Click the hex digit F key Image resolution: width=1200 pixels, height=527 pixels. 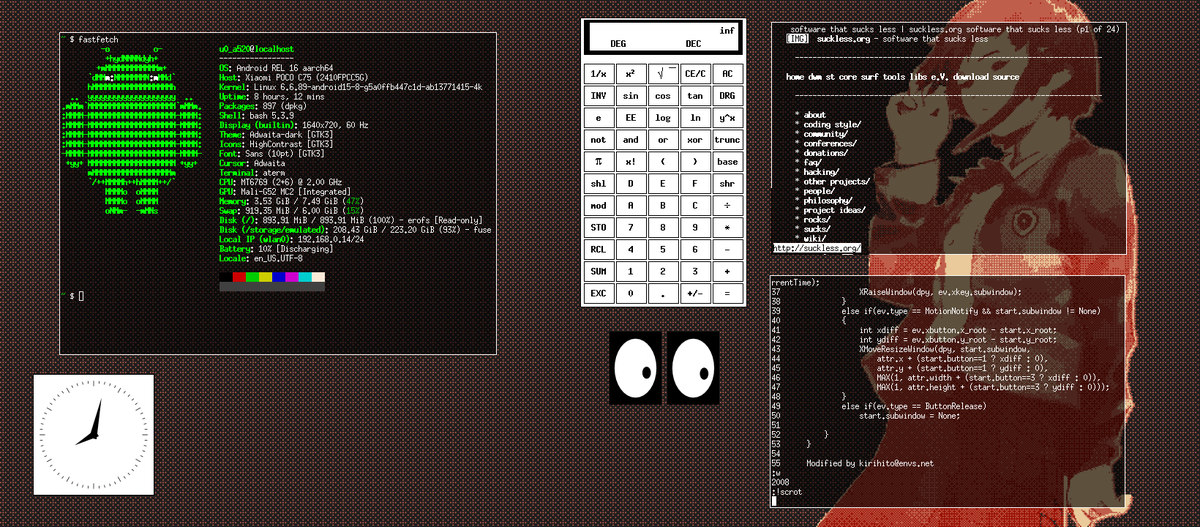[695, 184]
